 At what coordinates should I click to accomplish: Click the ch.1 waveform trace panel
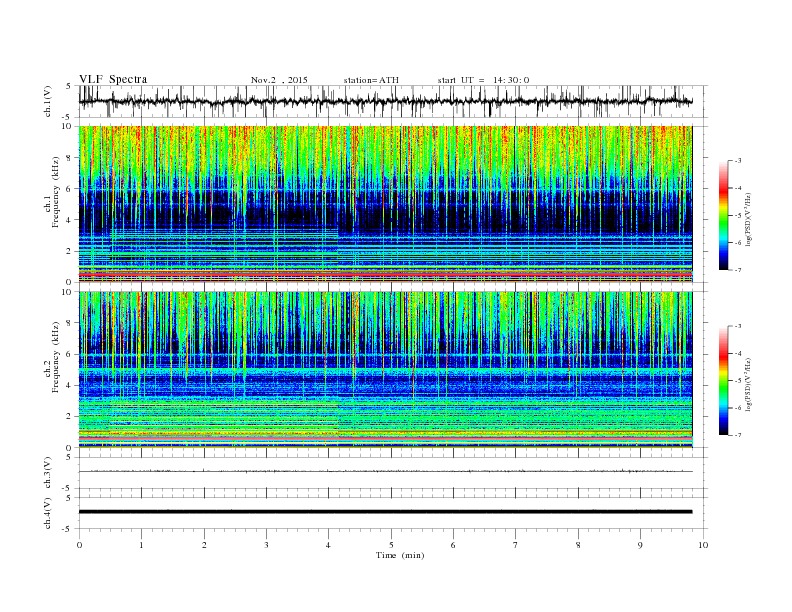[x=393, y=101]
